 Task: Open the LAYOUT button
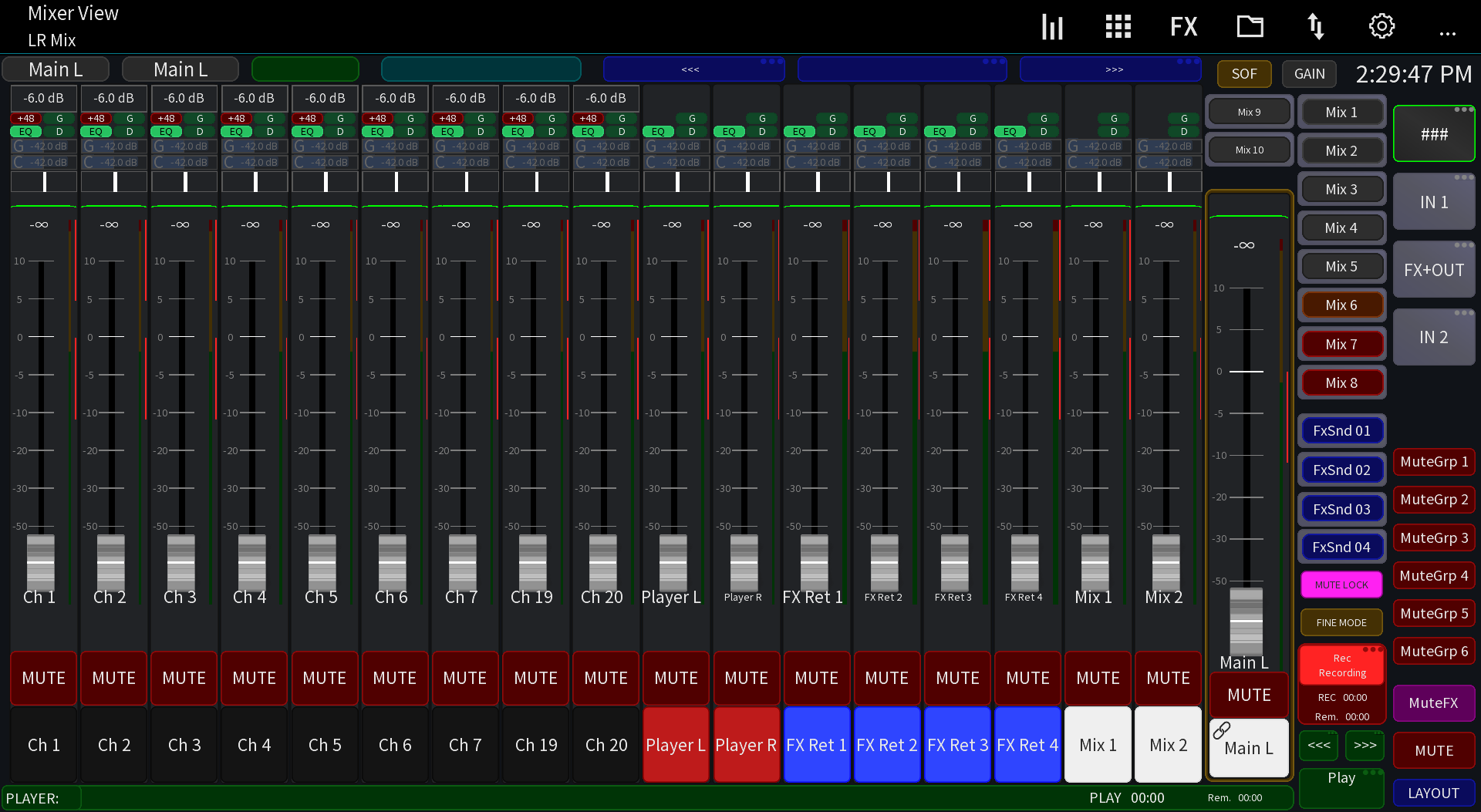[1433, 793]
